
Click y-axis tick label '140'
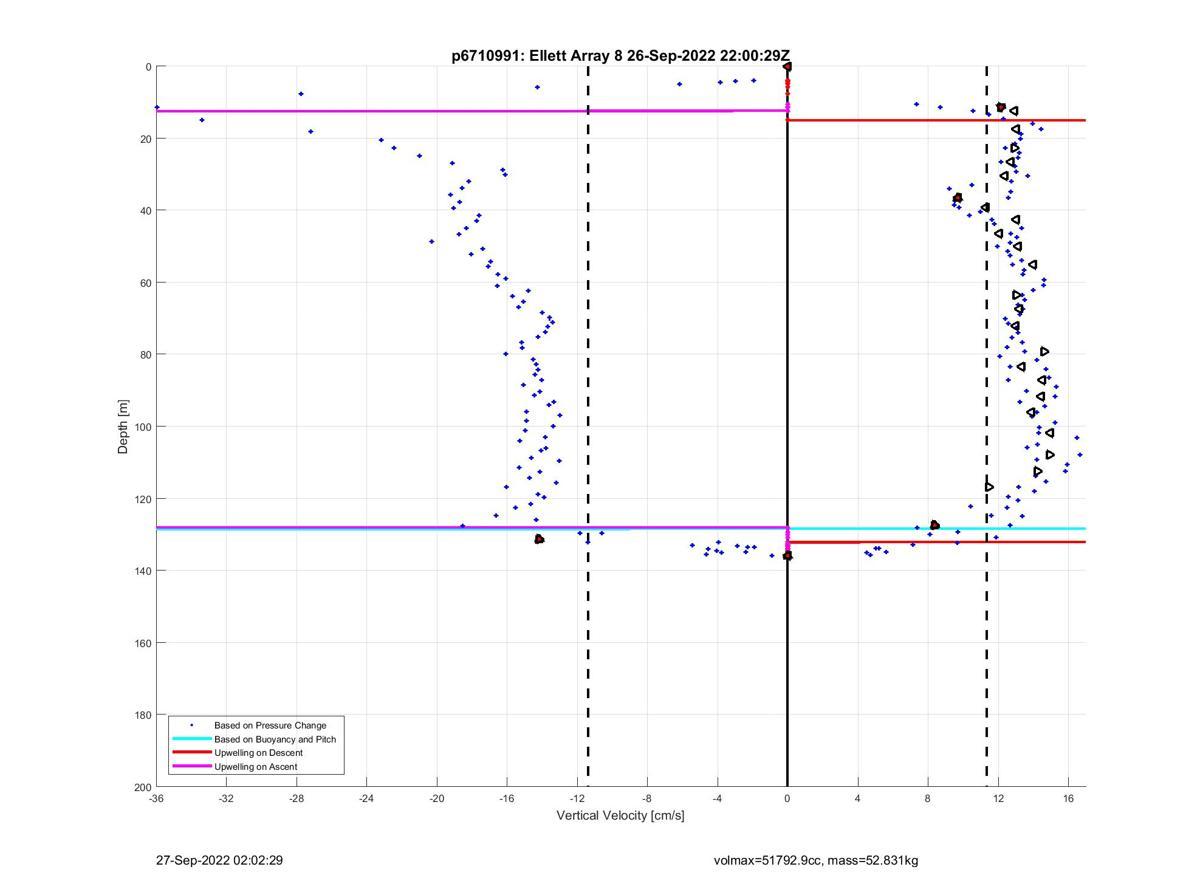pyautogui.click(x=142, y=571)
